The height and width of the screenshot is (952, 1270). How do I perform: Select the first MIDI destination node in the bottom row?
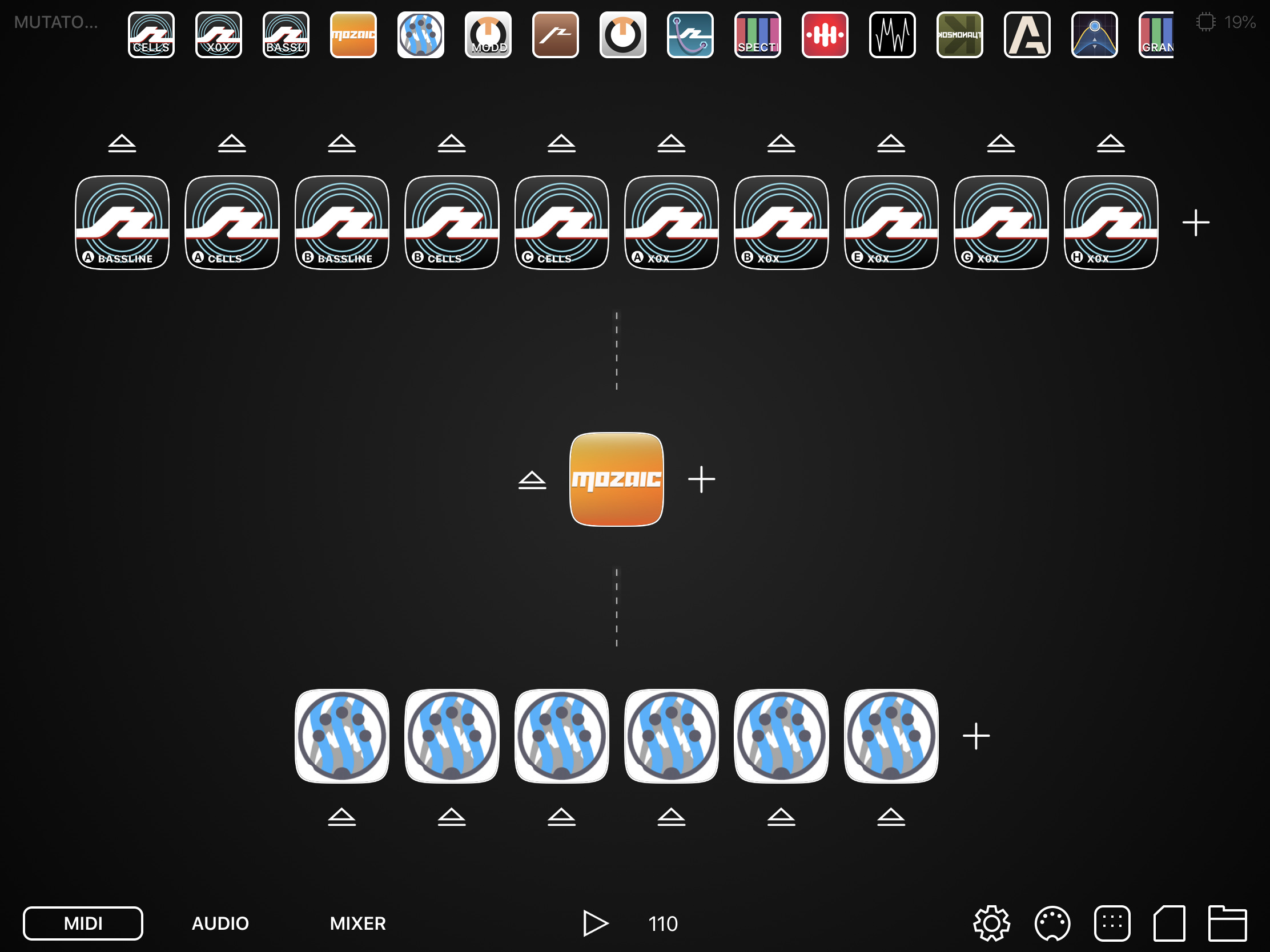(342, 736)
